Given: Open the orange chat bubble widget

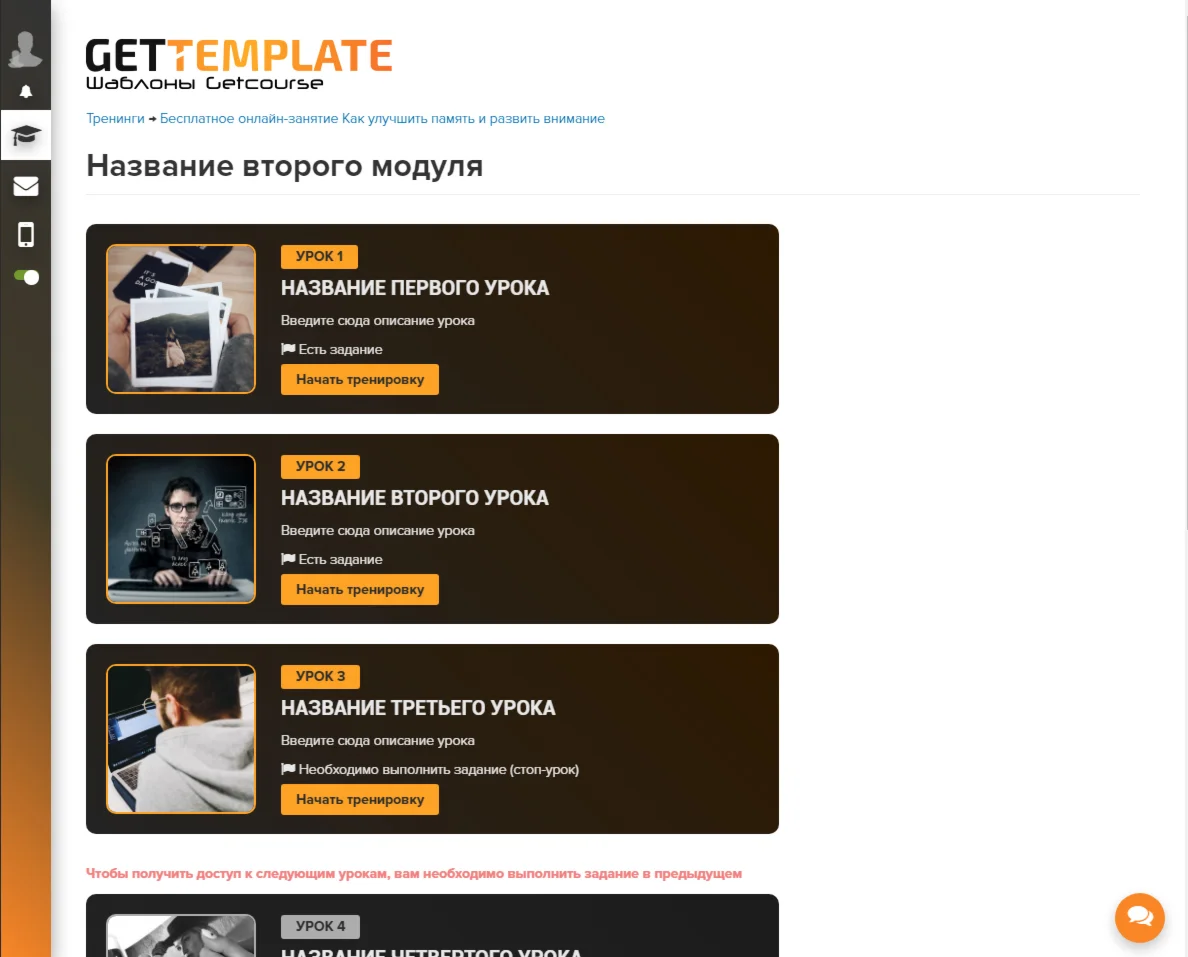Looking at the screenshot, I should pyautogui.click(x=1139, y=918).
